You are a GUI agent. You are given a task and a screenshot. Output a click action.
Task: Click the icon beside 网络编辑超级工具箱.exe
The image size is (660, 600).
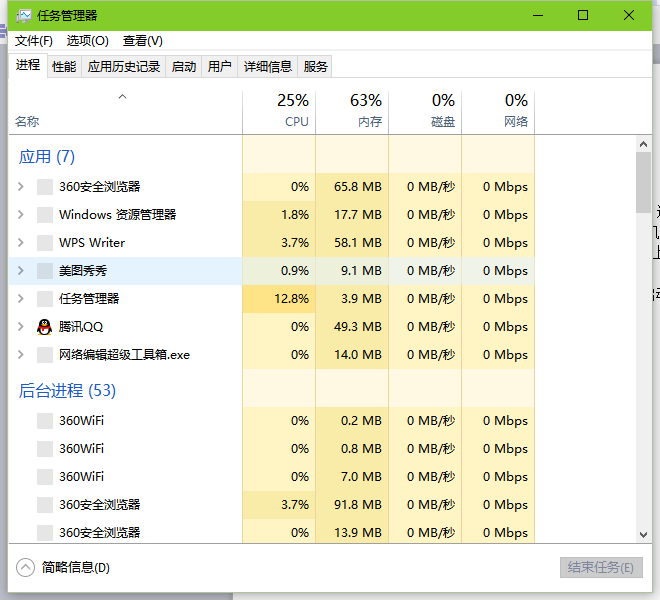pos(45,355)
